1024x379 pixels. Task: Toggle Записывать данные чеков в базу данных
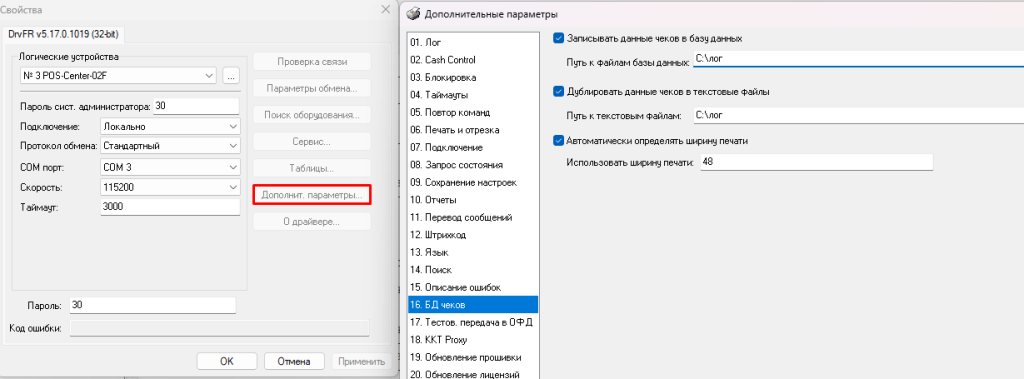(x=558, y=38)
